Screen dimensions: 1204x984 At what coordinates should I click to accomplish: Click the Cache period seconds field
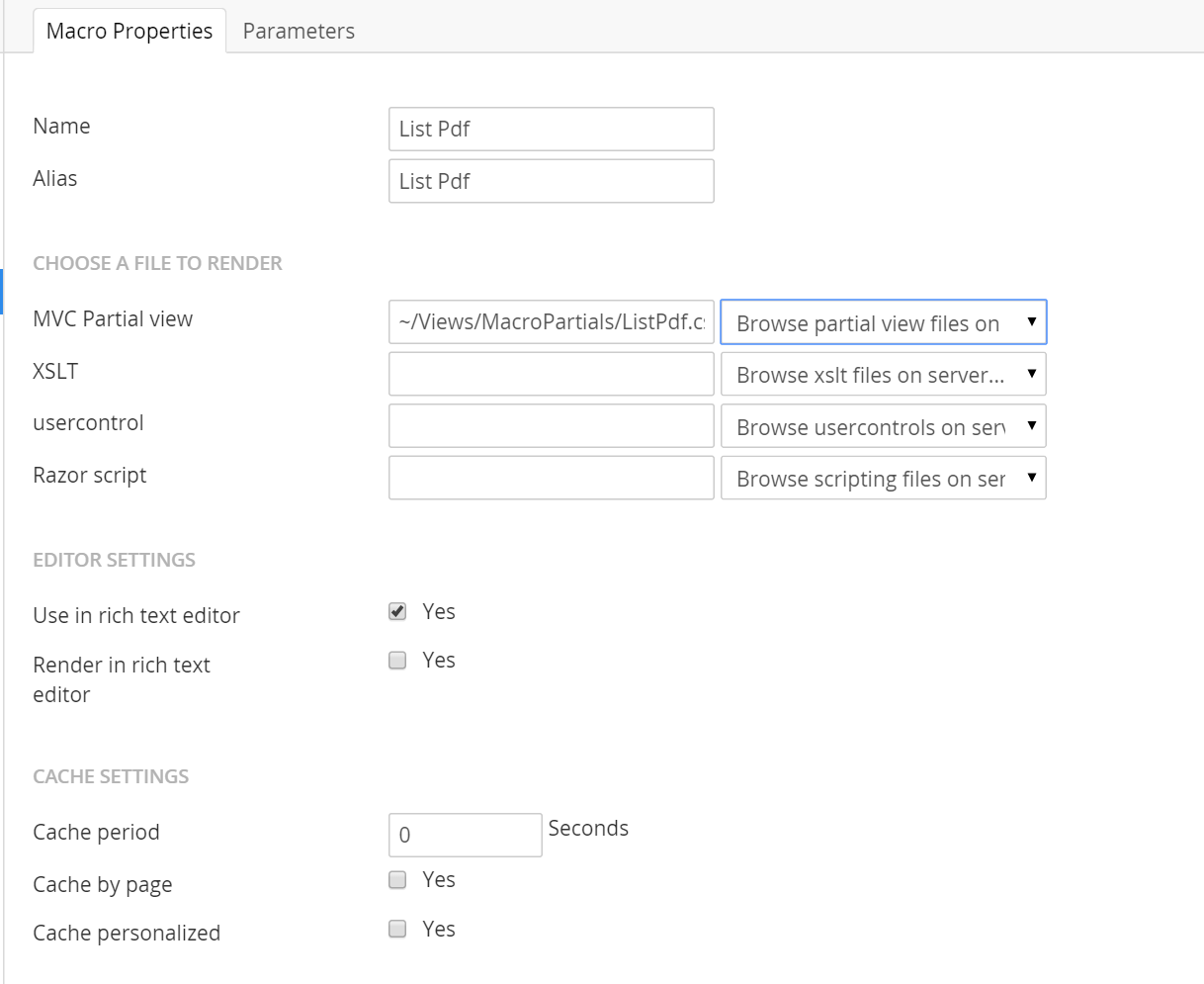point(466,835)
